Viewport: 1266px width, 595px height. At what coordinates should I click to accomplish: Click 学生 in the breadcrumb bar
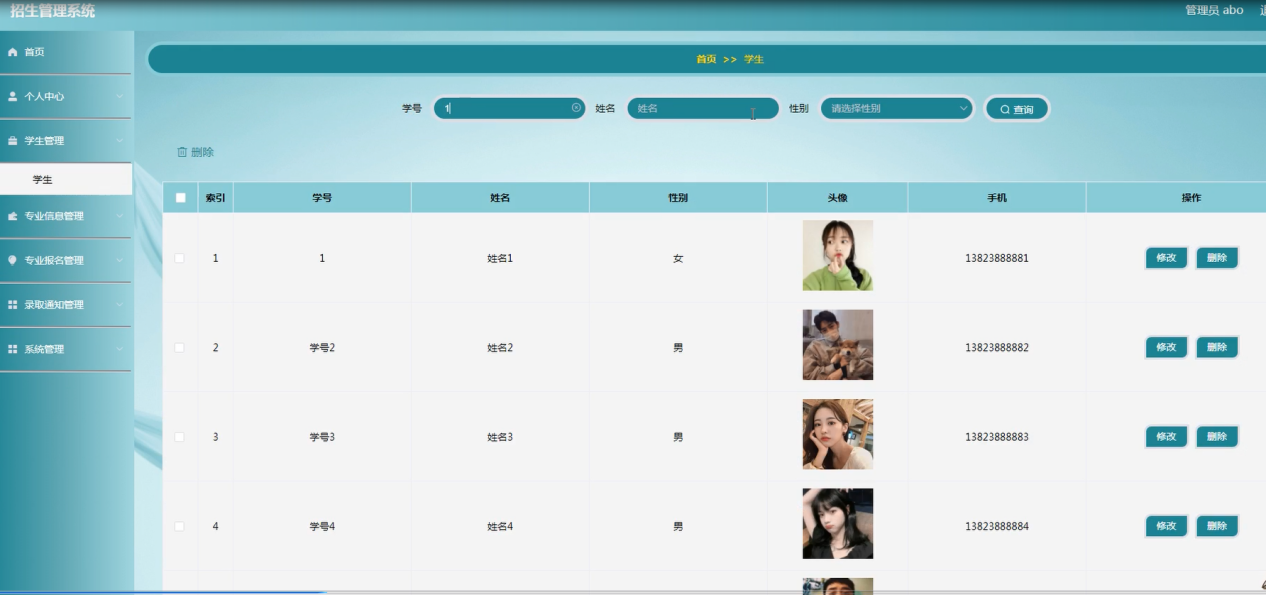point(753,59)
